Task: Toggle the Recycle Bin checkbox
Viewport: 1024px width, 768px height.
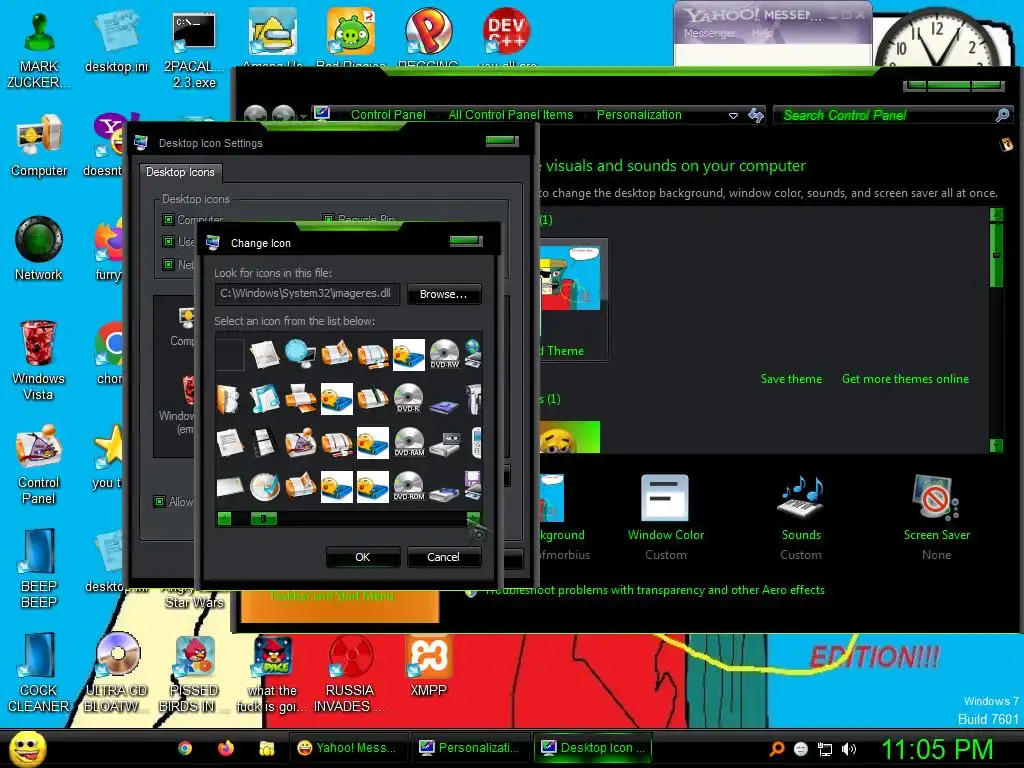Action: click(328, 219)
